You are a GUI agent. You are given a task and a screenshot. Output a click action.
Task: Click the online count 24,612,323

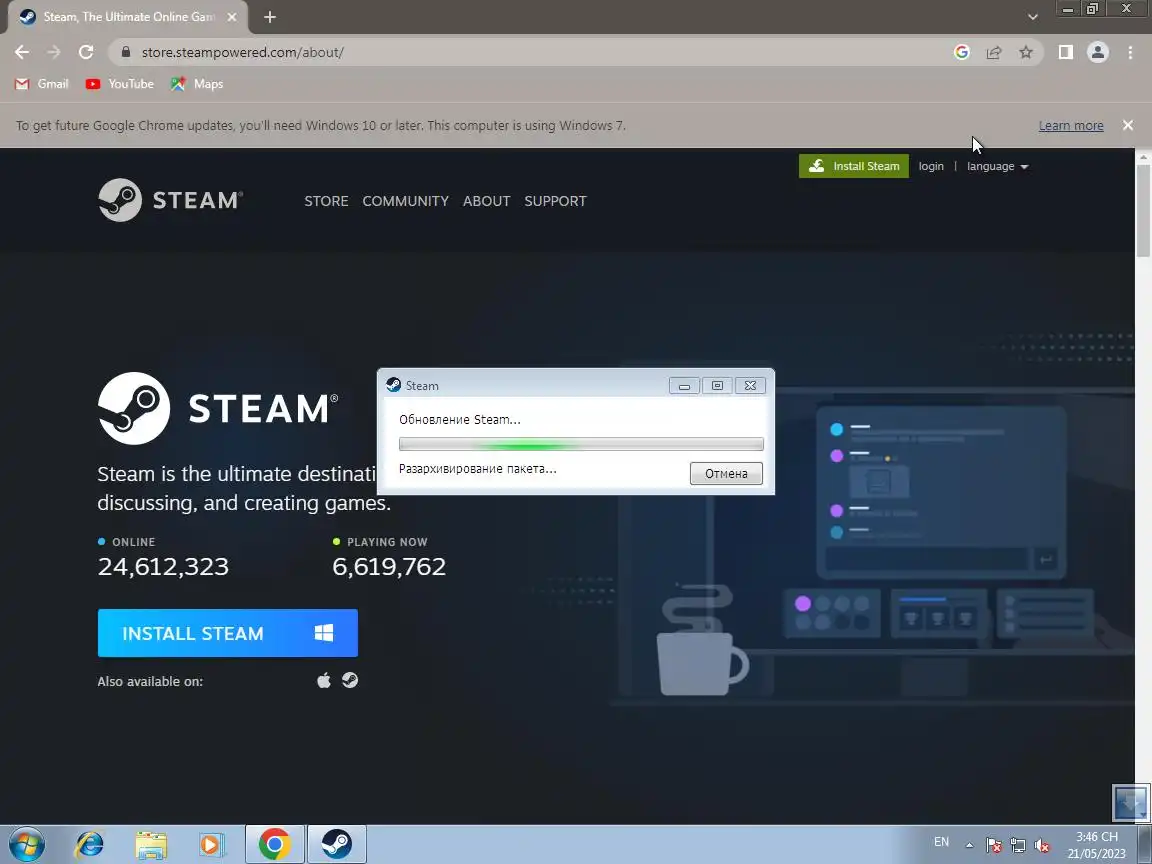163,566
